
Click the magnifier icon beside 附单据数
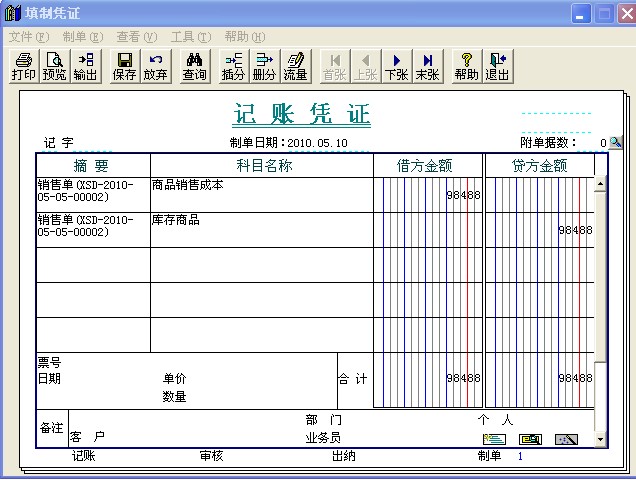pyautogui.click(x=615, y=142)
